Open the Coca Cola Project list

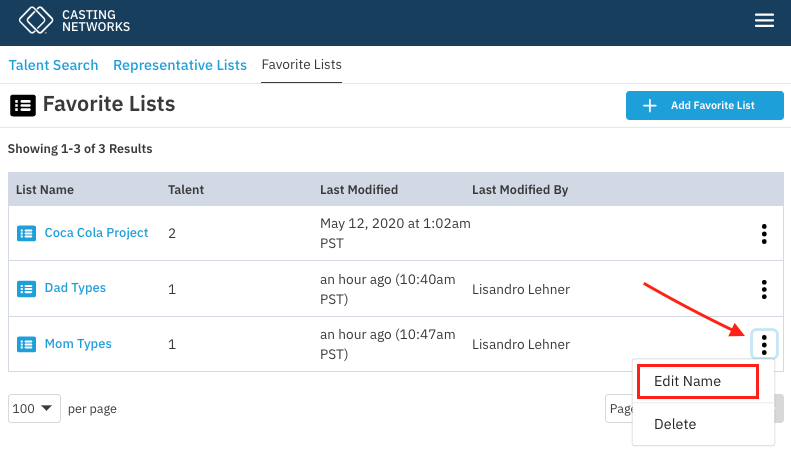[x=96, y=233]
